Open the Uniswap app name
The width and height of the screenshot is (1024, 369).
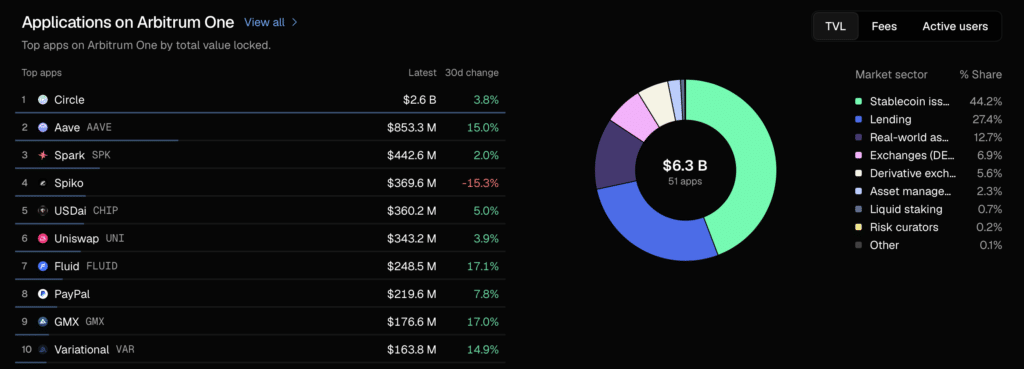click(76, 238)
